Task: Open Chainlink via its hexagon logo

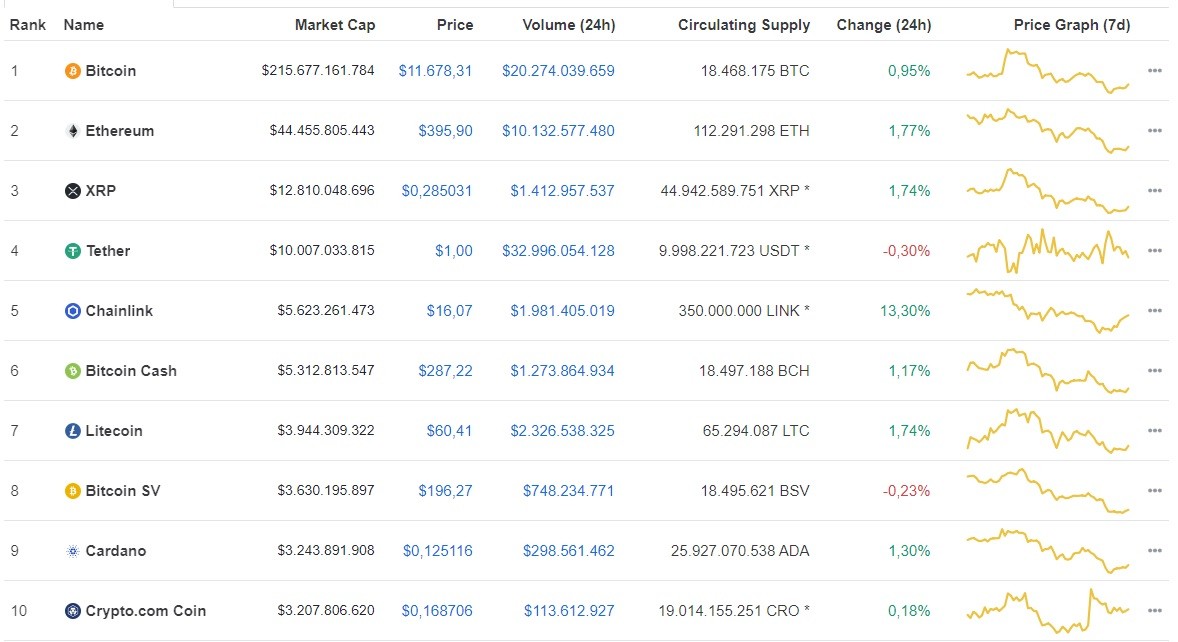Action: (x=72, y=311)
